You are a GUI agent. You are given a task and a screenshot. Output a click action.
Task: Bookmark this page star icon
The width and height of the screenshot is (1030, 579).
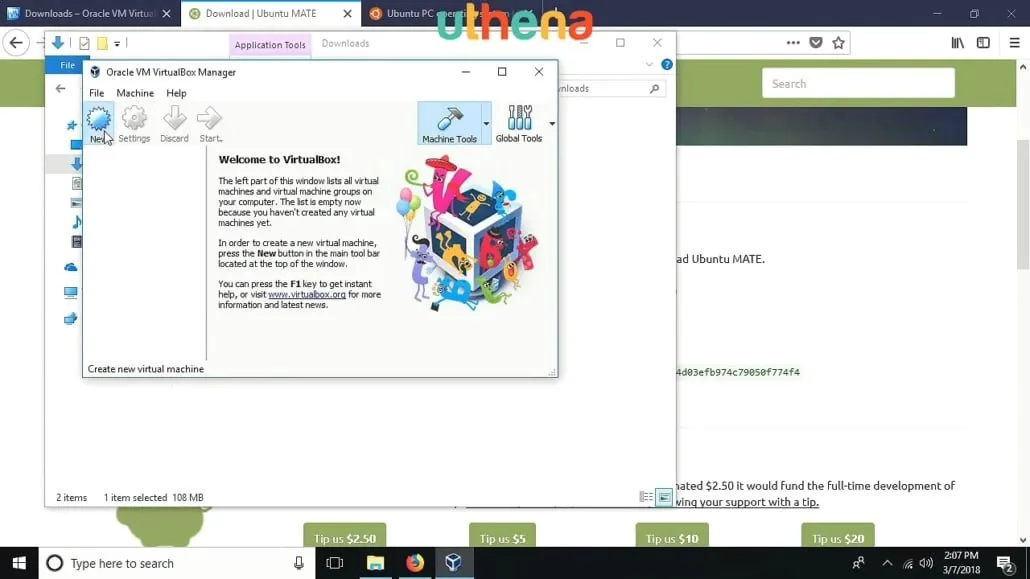tap(838, 43)
